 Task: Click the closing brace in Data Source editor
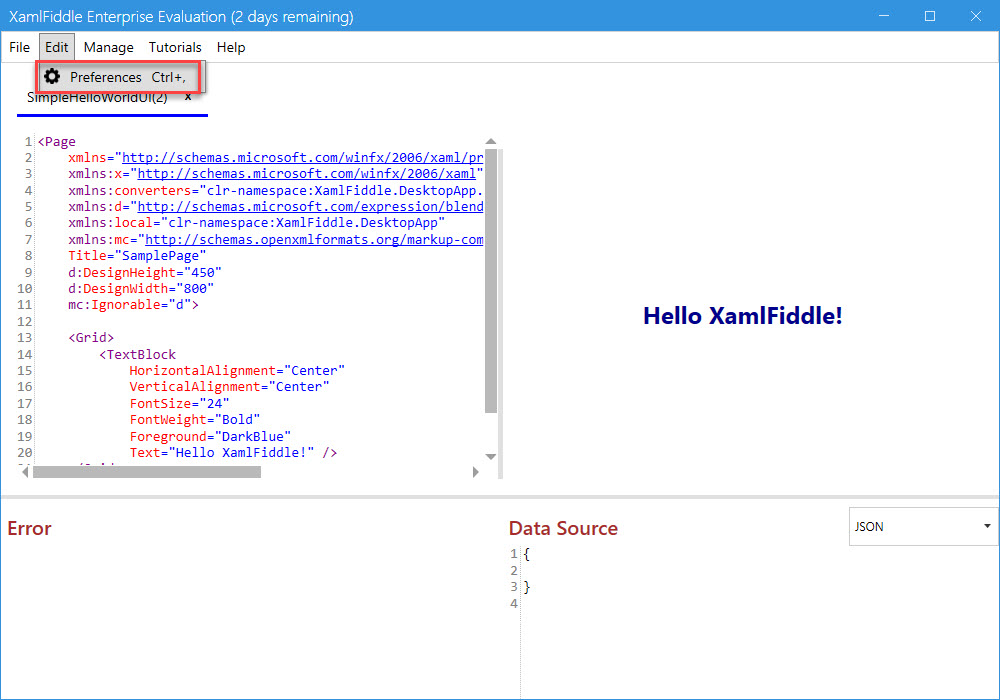526,587
